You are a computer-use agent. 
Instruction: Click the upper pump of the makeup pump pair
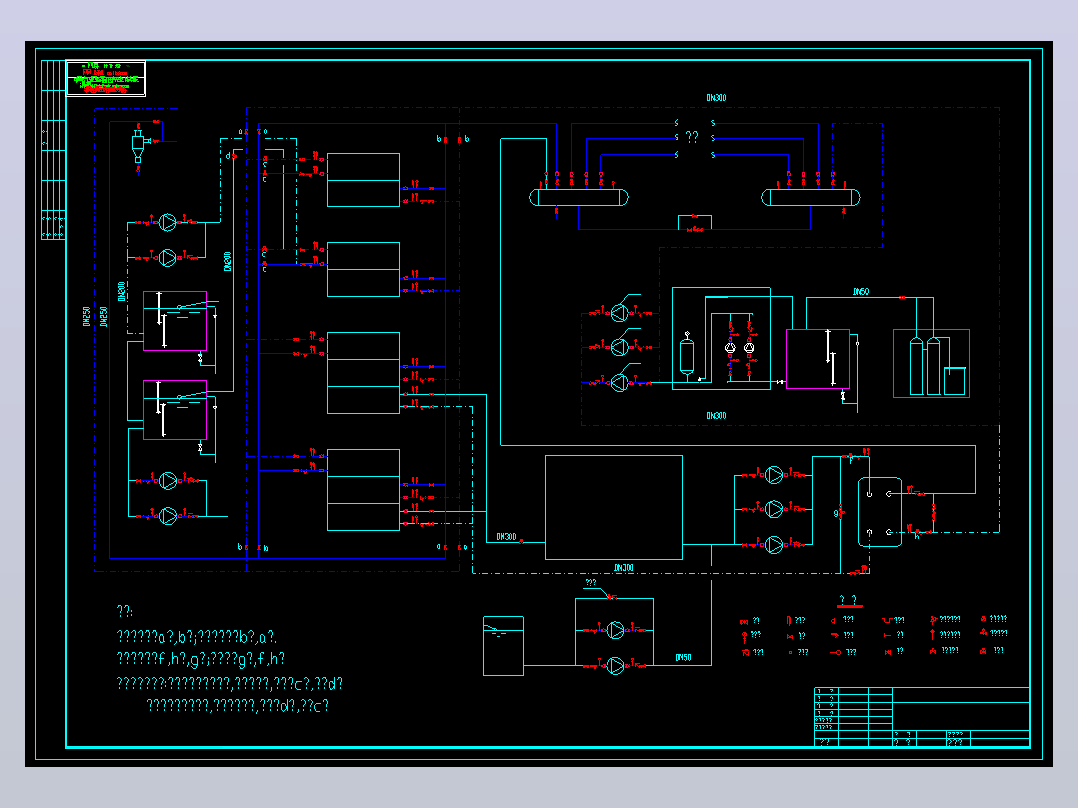tap(615, 630)
